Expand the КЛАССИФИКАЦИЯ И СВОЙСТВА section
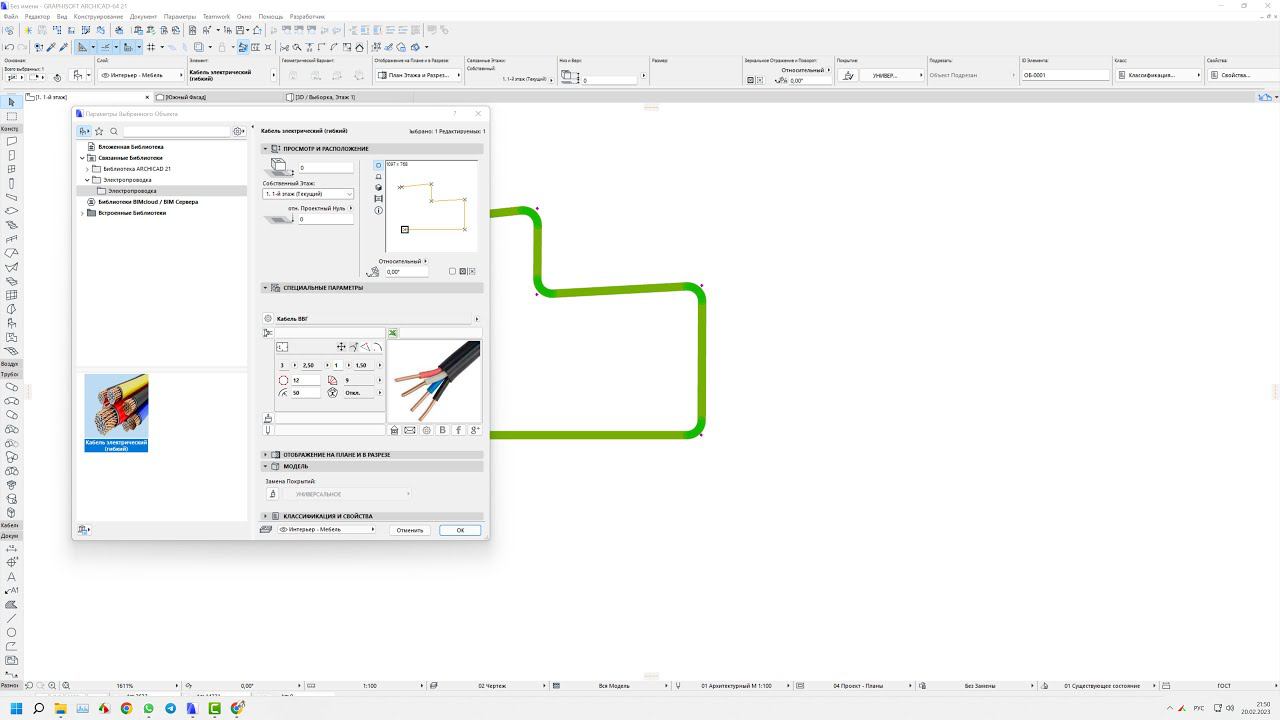Screen dimensions: 1280x720 pos(266,516)
